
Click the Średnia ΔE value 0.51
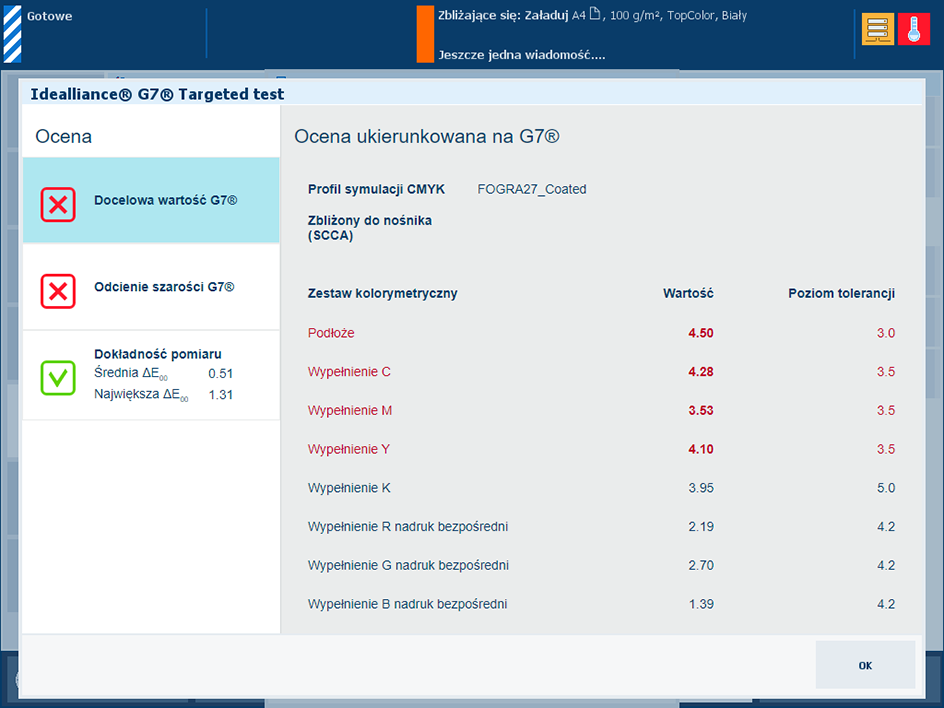(220, 373)
